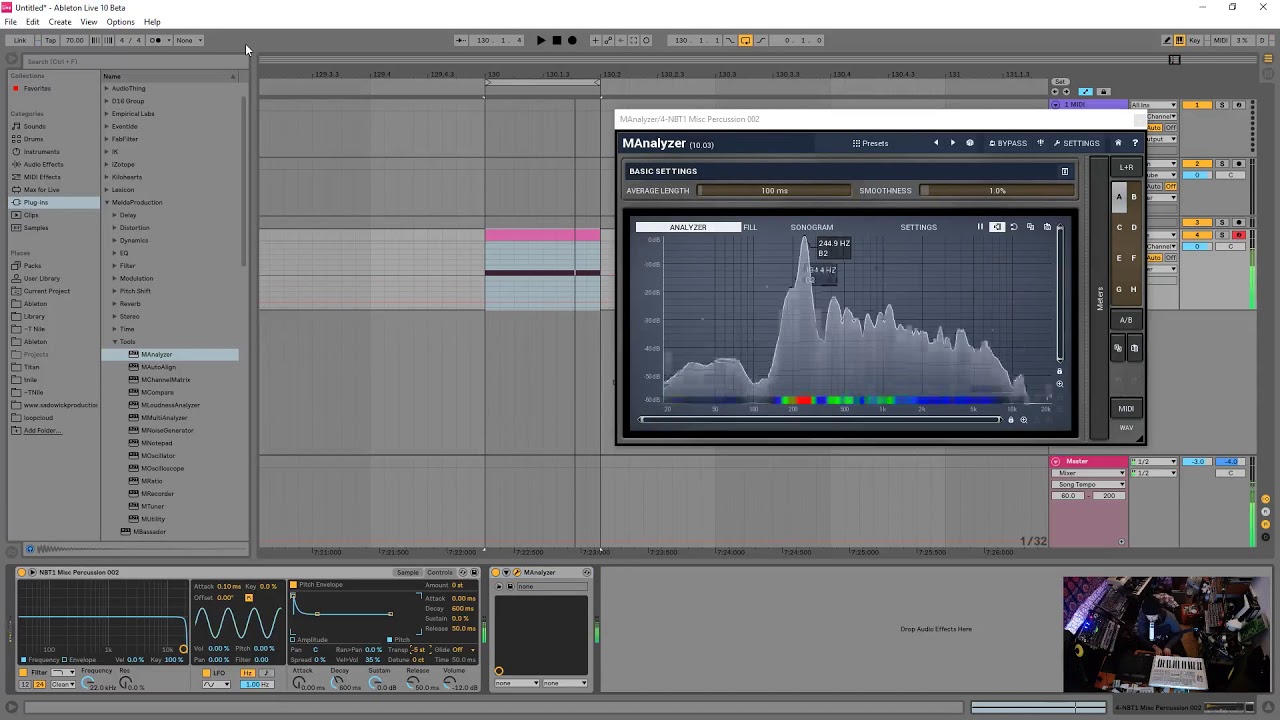1280x720 pixels.
Task: Select the Samples category
Action: (36, 228)
